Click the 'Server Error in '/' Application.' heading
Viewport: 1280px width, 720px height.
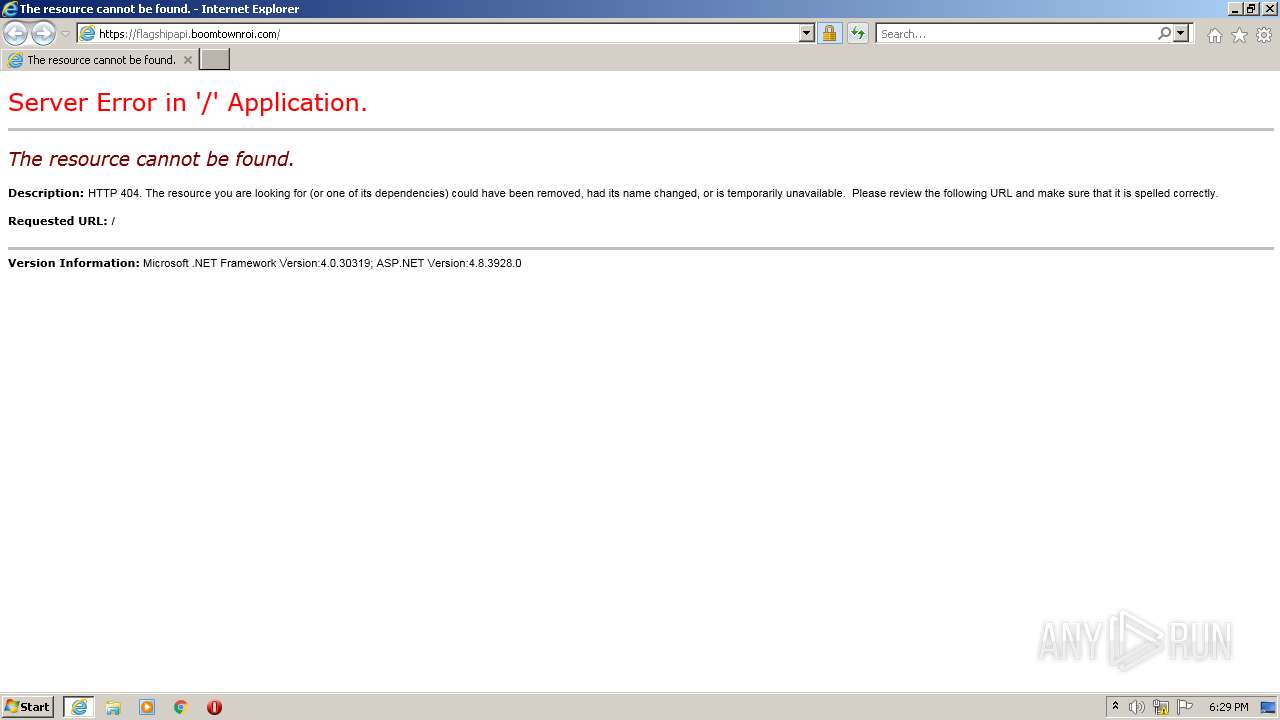(188, 103)
